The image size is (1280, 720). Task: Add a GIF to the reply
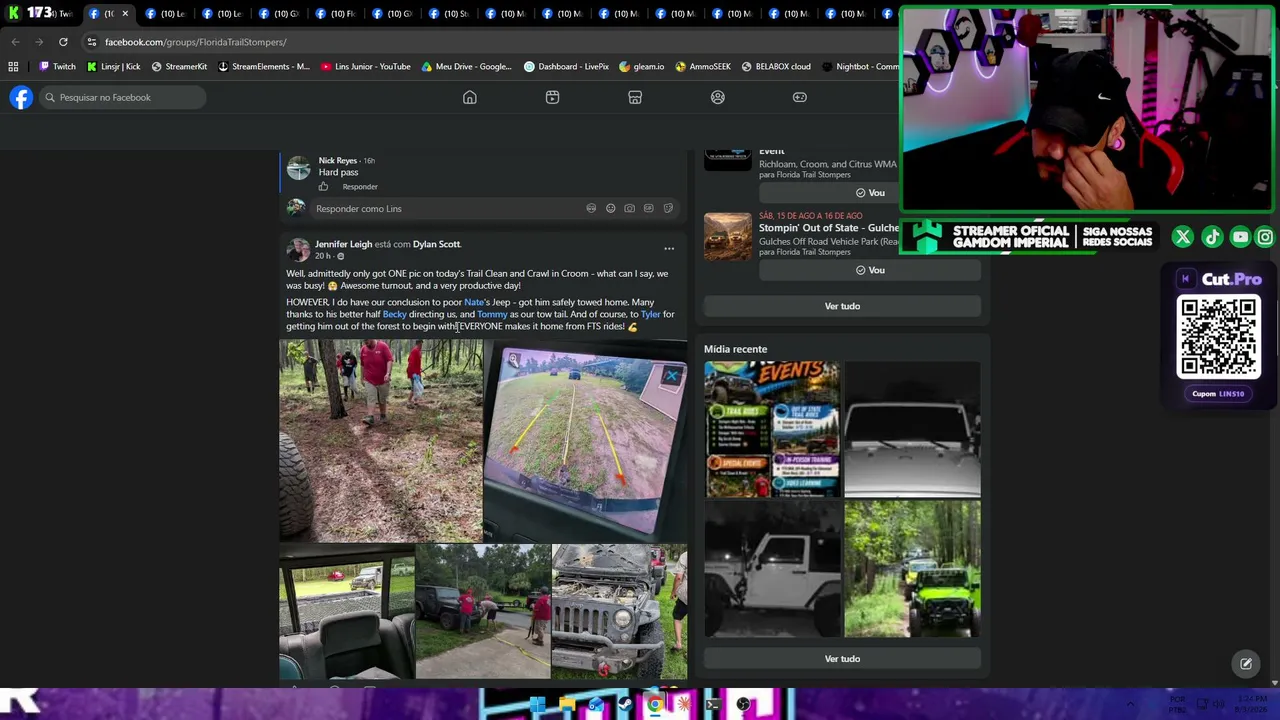(x=648, y=209)
